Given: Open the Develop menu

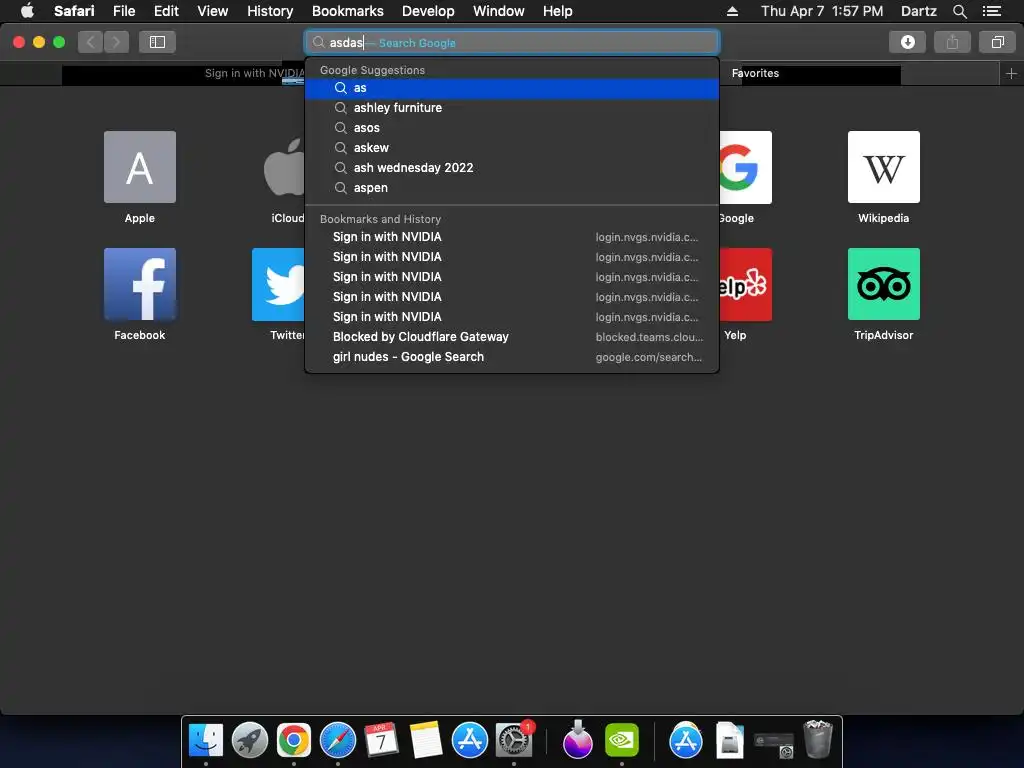Looking at the screenshot, I should click(x=428, y=11).
